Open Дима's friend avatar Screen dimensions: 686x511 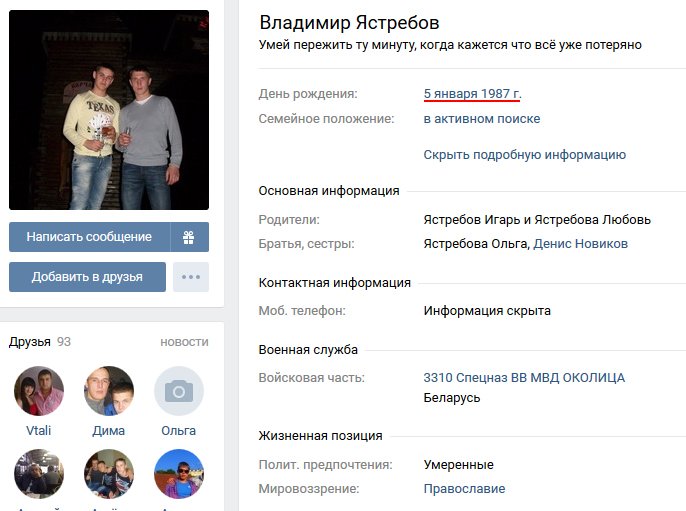point(108,391)
